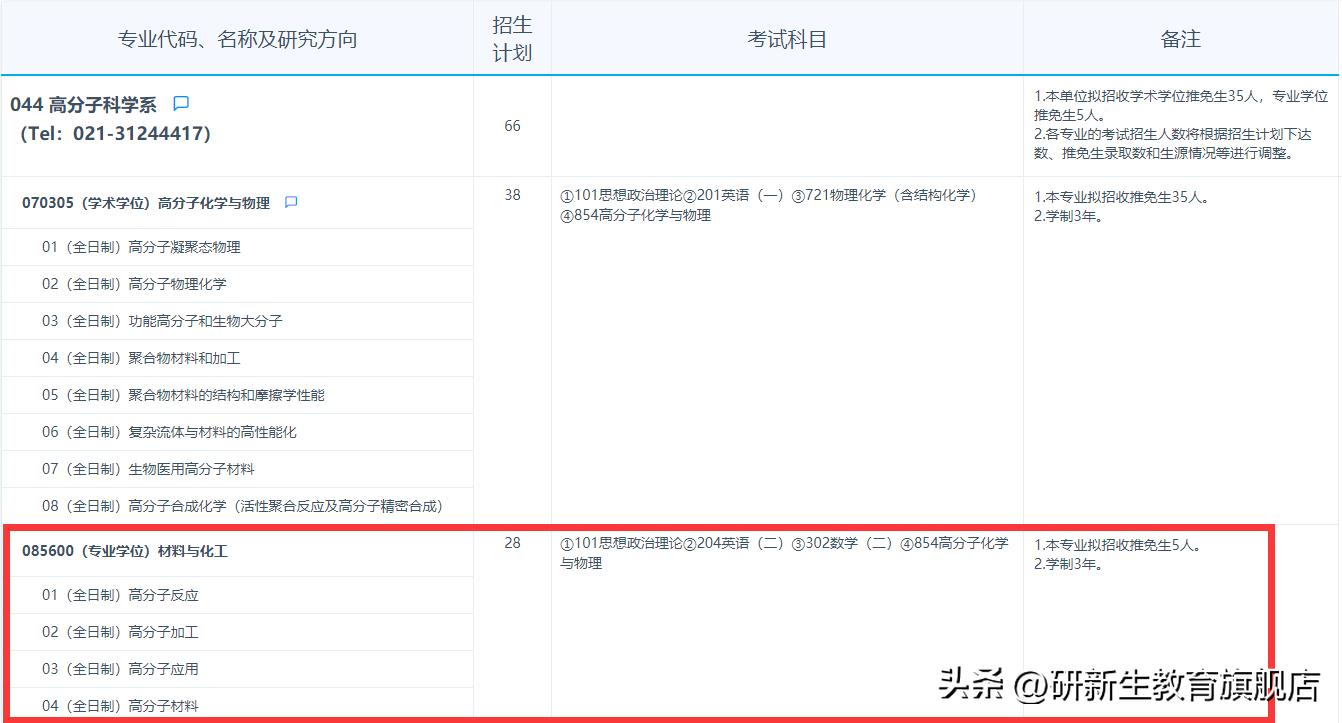Image resolution: width=1342 pixels, height=723 pixels.
Task: Open the chat icon next to 070305 高分子化学与物理
Action: point(290,201)
